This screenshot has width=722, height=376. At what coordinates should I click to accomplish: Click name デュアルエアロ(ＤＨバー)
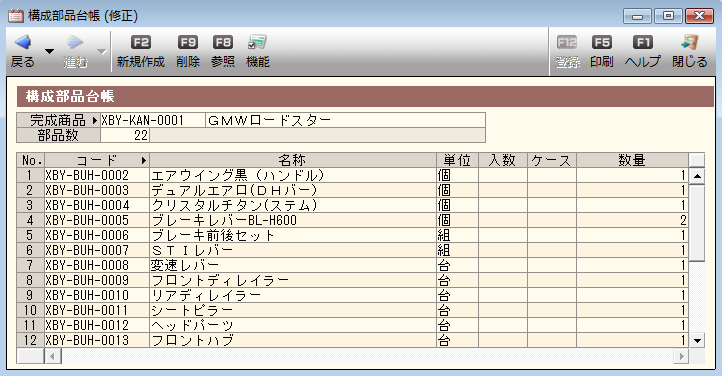coord(234,191)
